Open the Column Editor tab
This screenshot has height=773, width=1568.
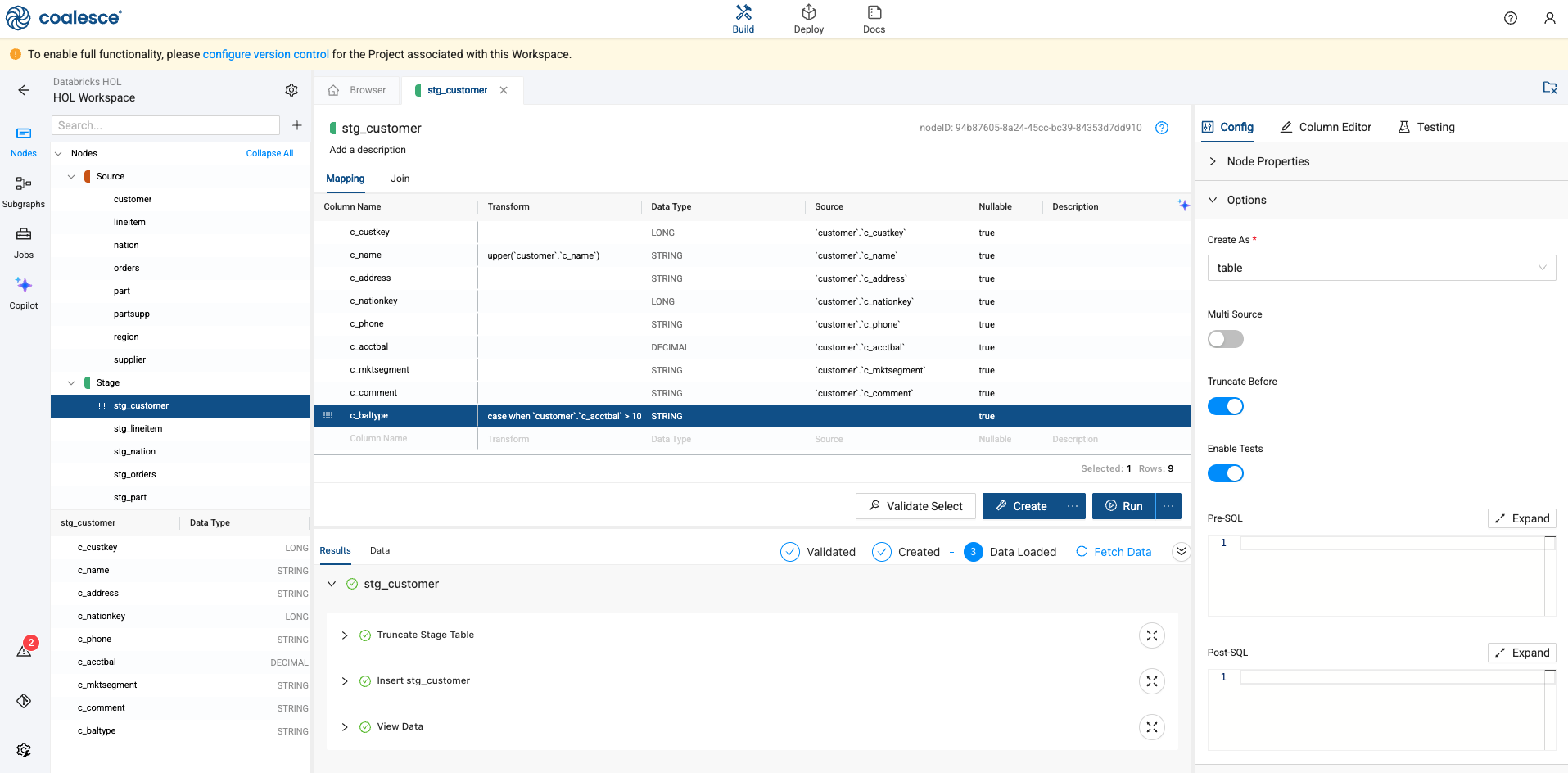(x=1326, y=127)
